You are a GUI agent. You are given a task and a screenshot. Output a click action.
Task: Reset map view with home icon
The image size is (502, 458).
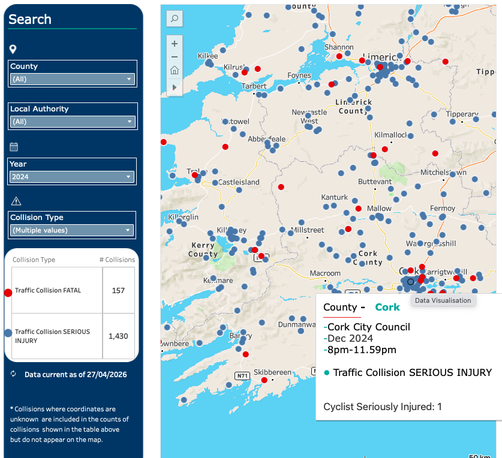[x=174, y=70]
